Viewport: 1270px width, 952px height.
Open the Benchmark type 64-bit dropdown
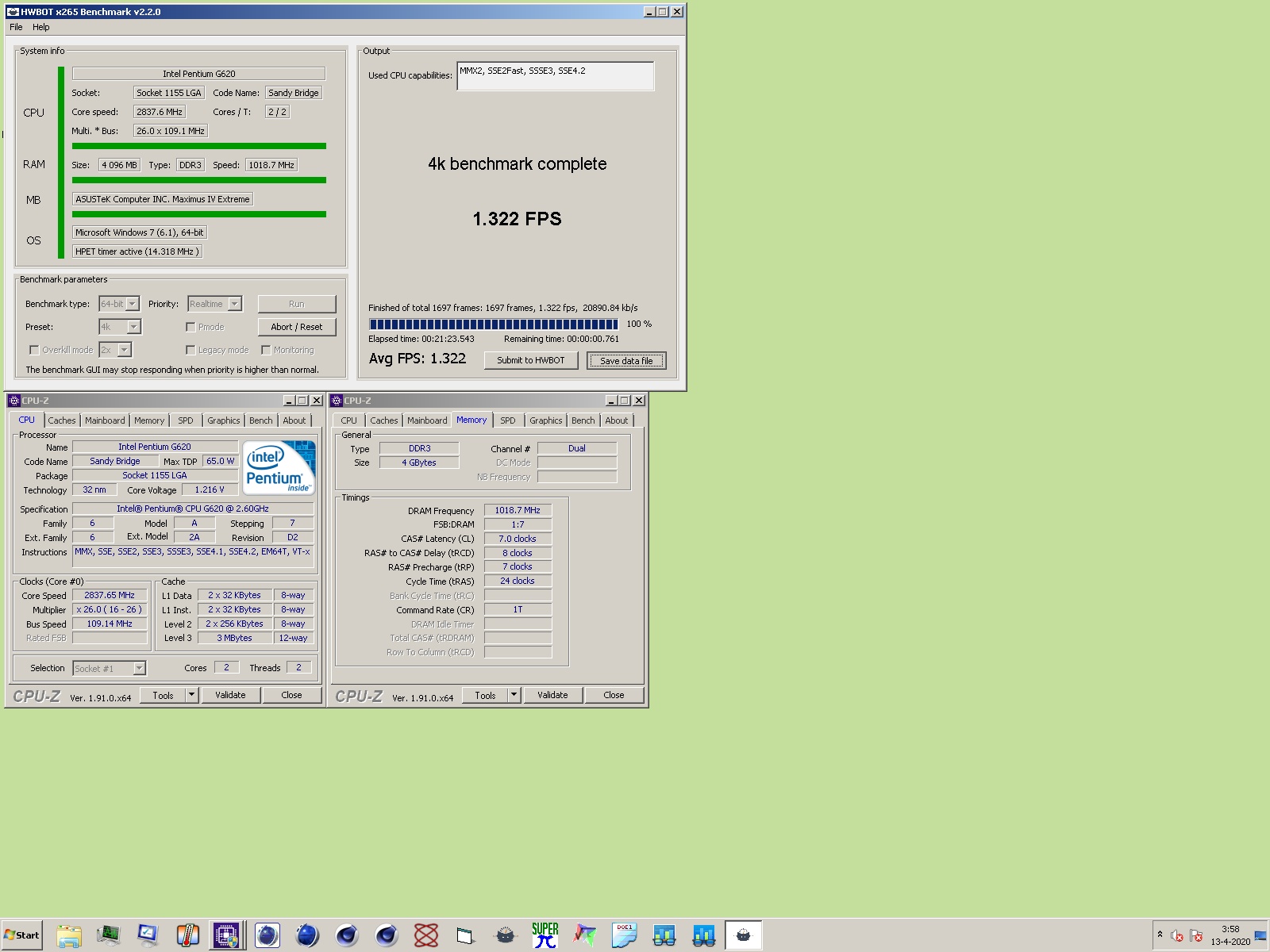click(119, 304)
